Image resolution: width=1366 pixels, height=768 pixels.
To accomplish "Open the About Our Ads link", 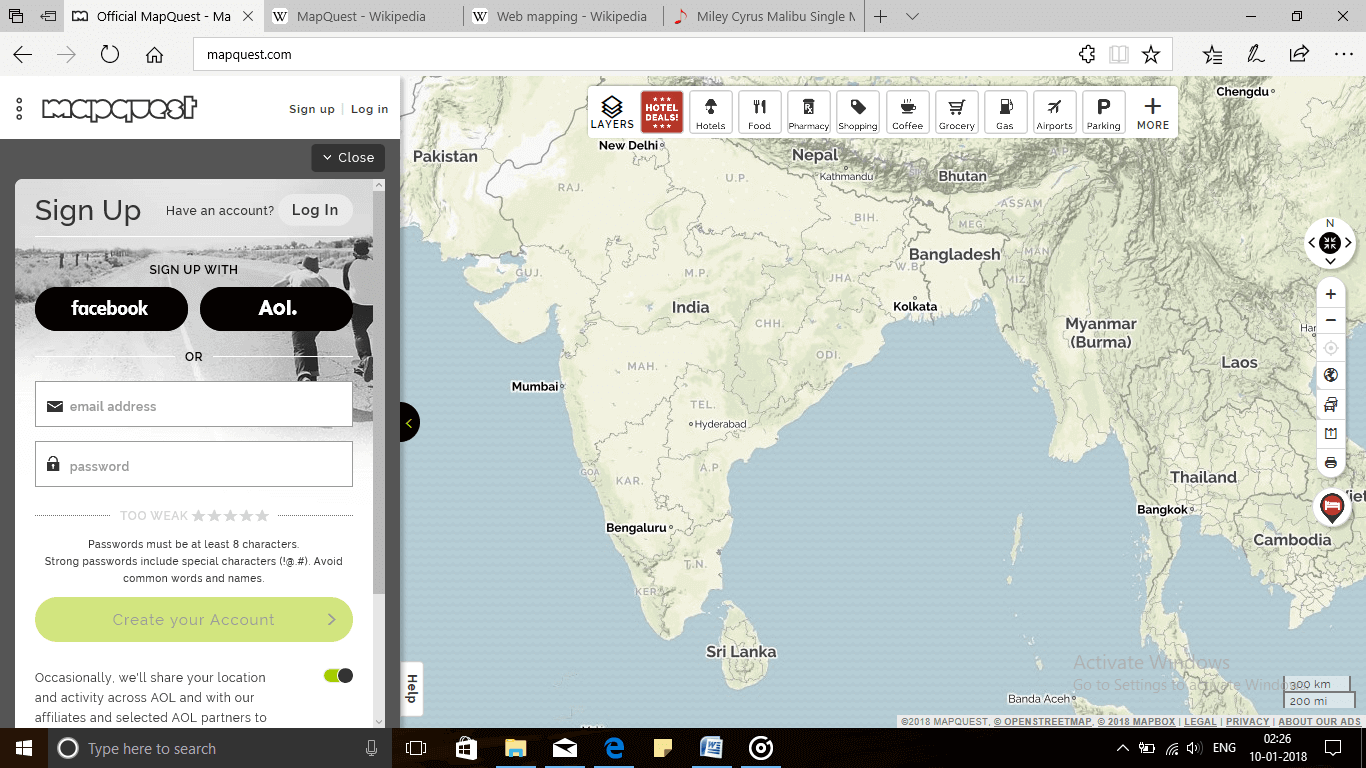I will (1319, 722).
